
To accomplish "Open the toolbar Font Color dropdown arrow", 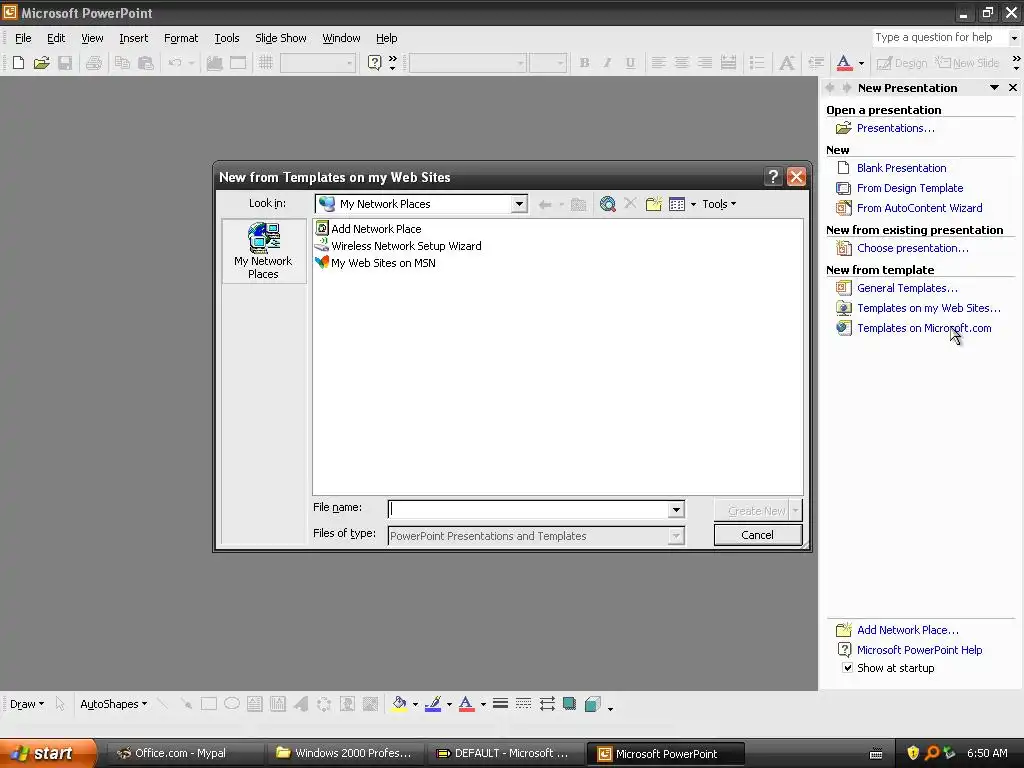I will (861, 63).
